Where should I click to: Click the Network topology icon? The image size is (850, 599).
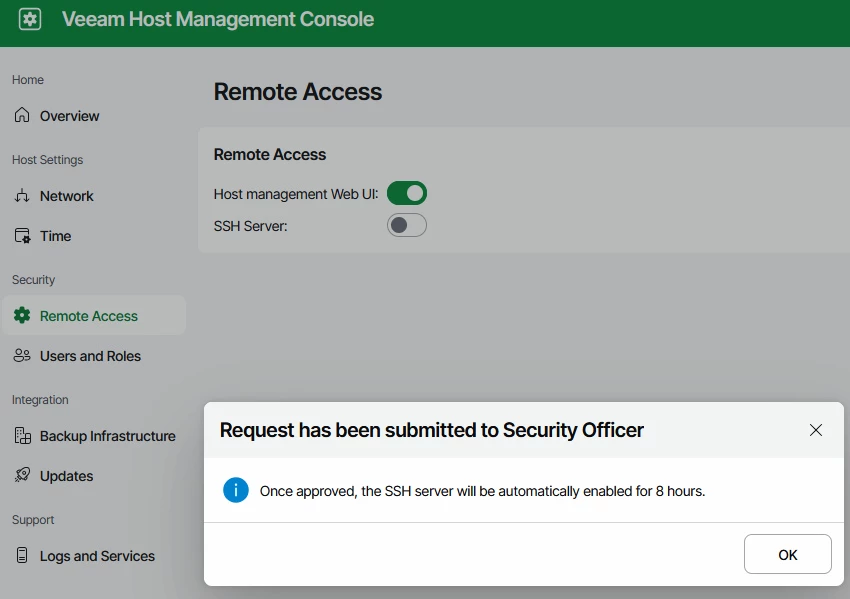[22, 196]
